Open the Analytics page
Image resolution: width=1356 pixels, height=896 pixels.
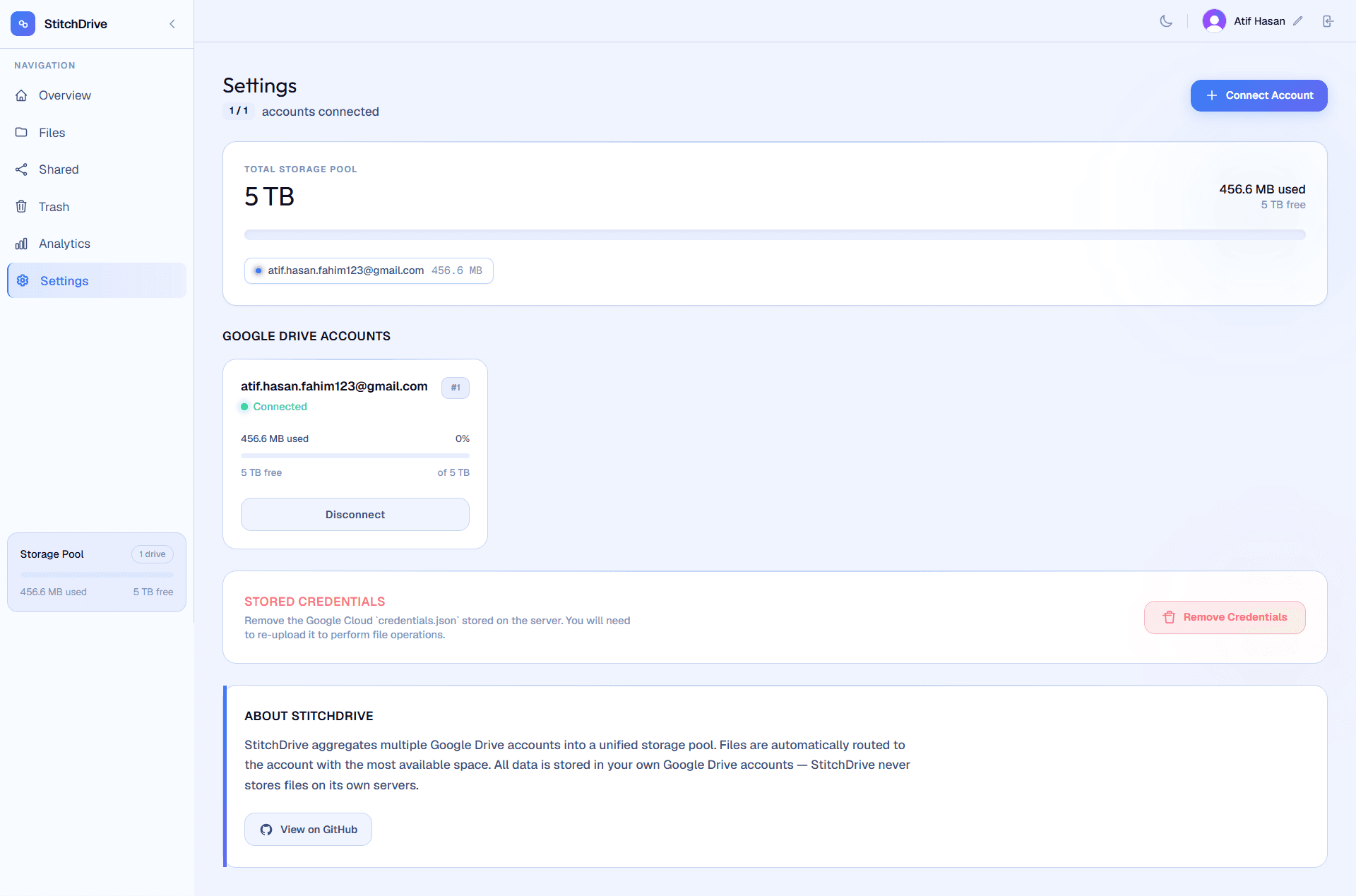pyautogui.click(x=97, y=244)
